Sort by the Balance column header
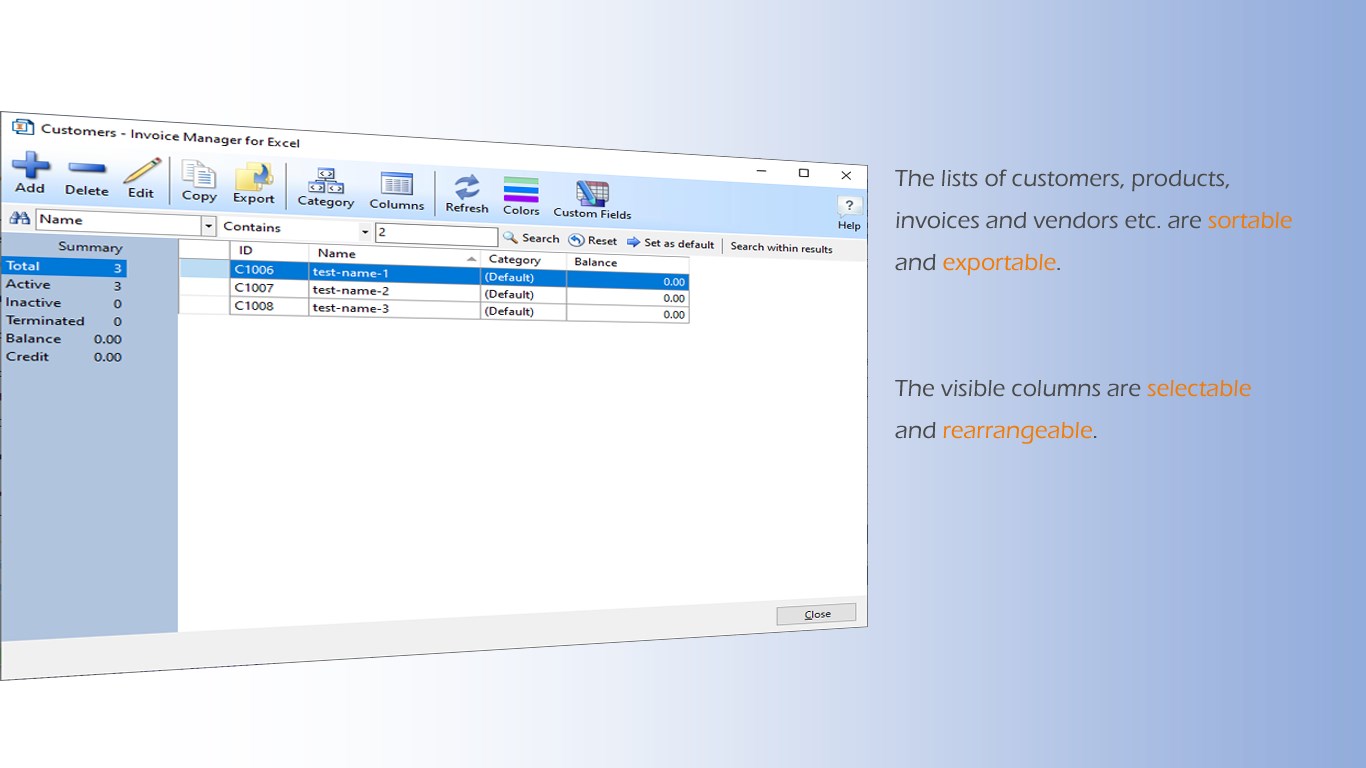The width and height of the screenshot is (1366, 768). tap(628, 263)
